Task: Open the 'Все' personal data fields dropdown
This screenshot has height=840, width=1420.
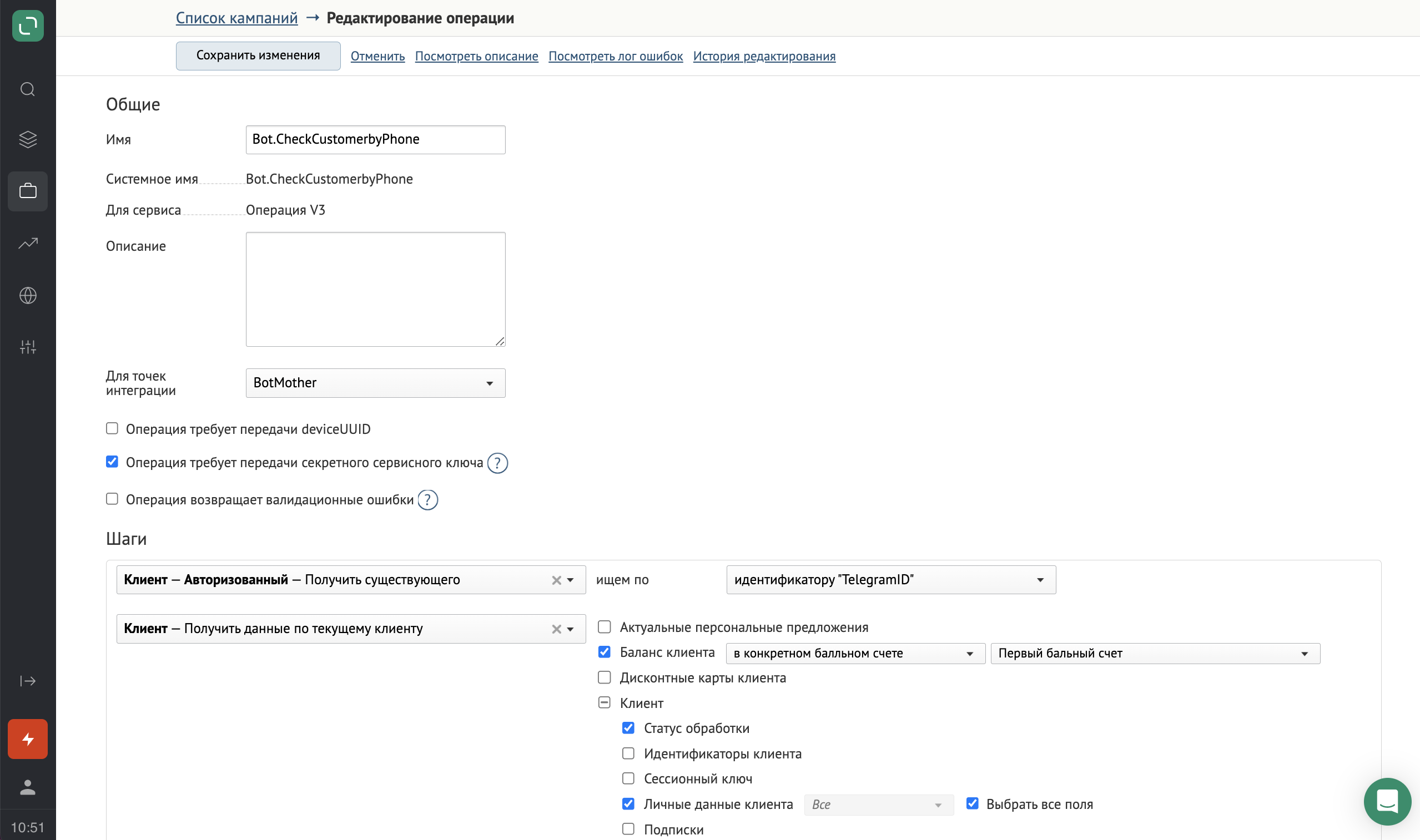Action: pos(879,805)
